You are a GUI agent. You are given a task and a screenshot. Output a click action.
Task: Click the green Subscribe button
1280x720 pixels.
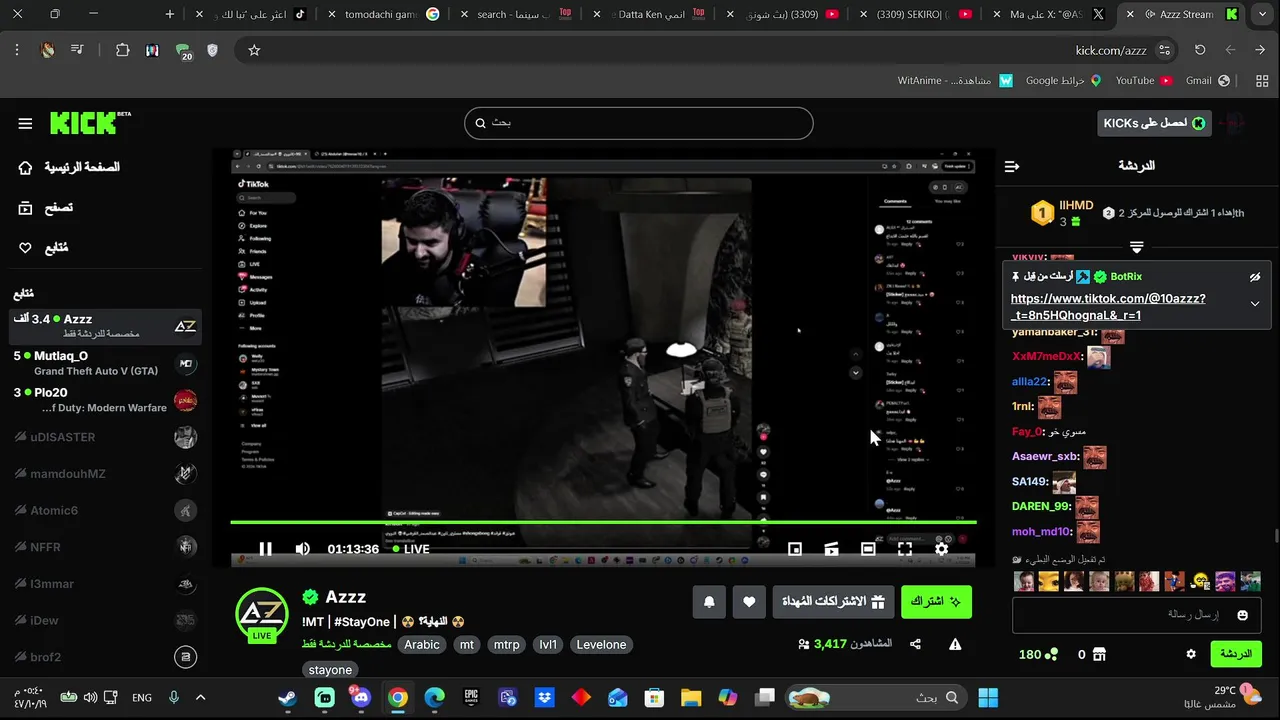click(936, 602)
